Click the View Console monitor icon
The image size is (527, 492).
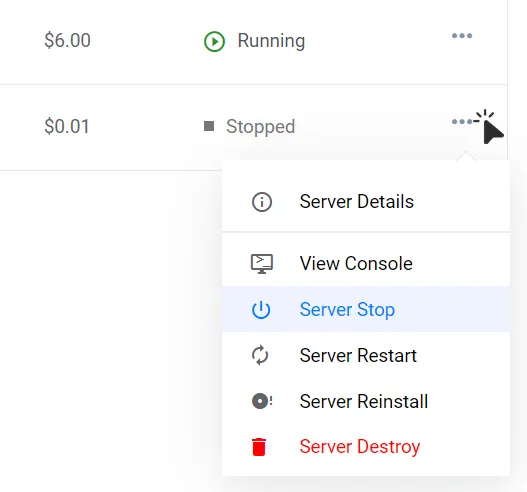coord(262,264)
